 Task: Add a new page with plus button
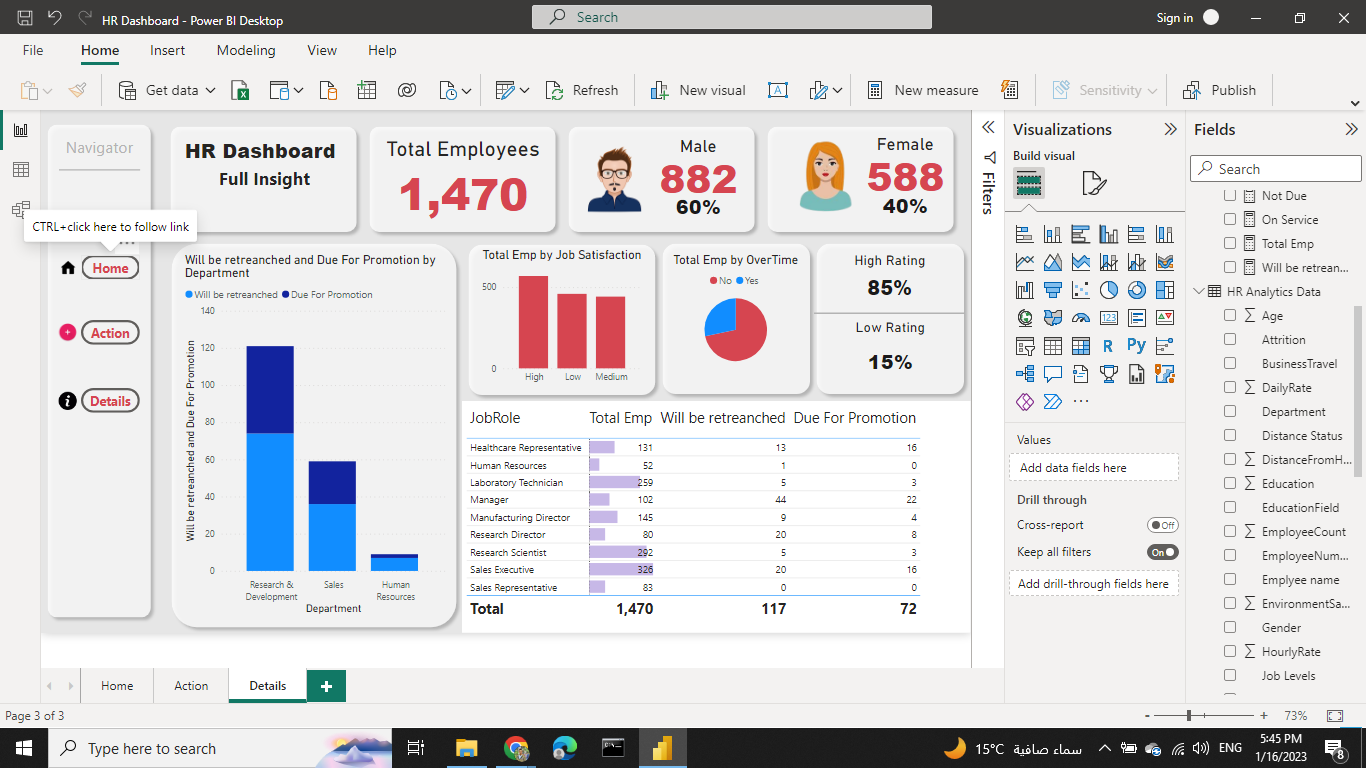(326, 686)
